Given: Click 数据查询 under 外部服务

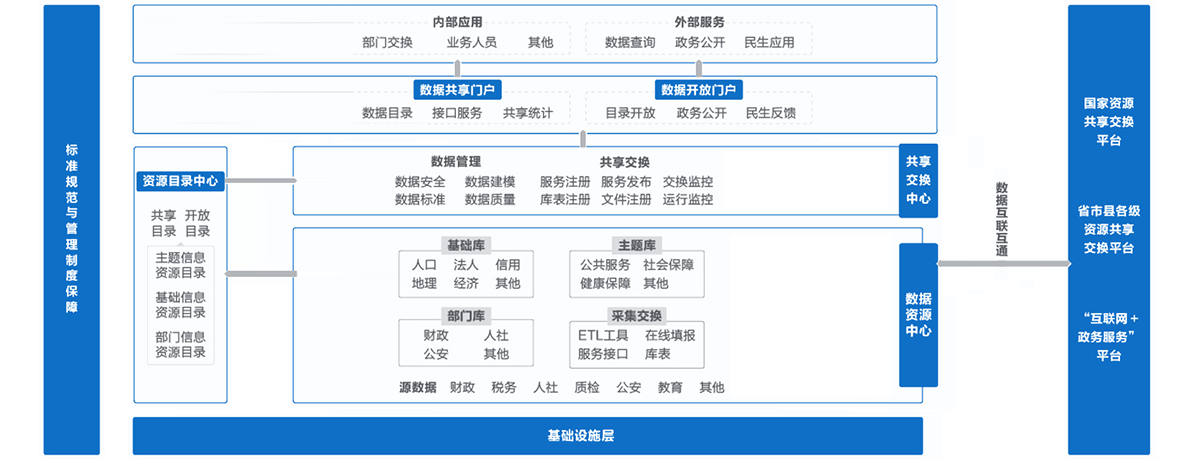Looking at the screenshot, I should (630, 43).
